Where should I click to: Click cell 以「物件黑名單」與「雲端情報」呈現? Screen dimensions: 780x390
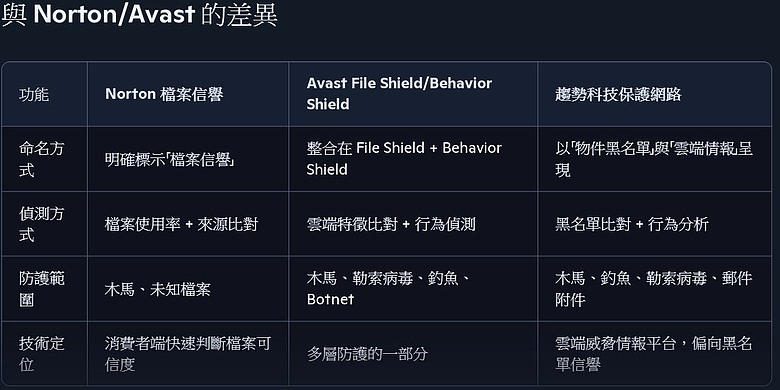pyautogui.click(x=654, y=159)
